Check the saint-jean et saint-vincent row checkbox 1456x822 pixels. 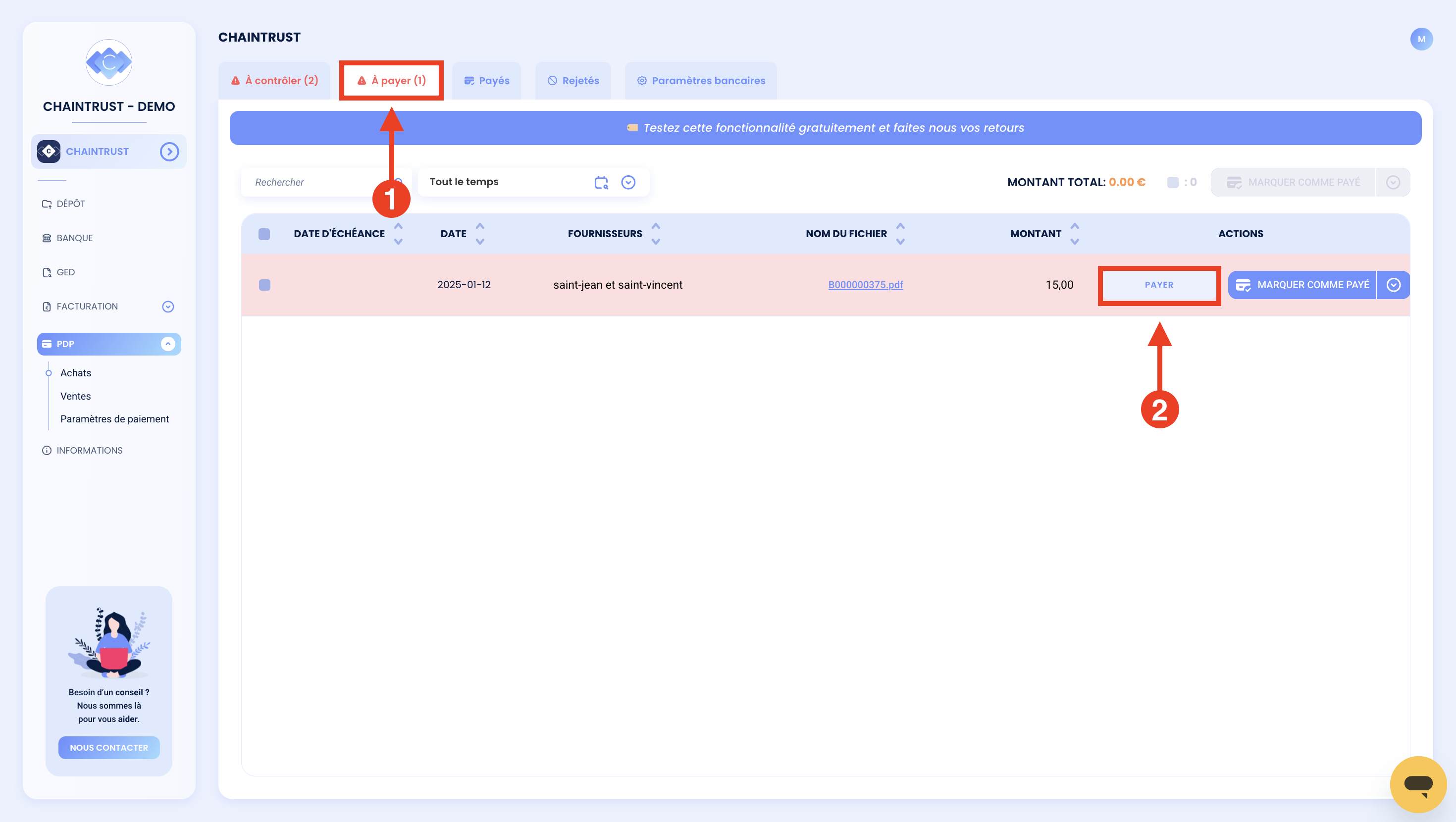point(264,285)
